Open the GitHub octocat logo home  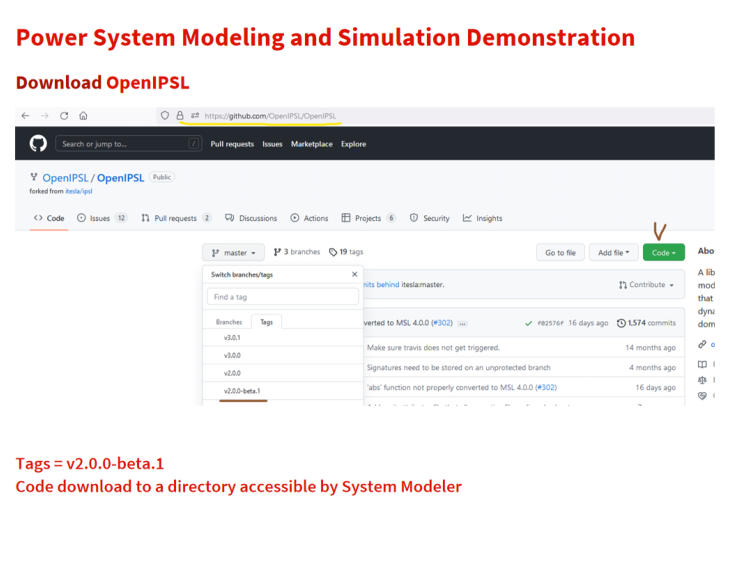coord(38,143)
